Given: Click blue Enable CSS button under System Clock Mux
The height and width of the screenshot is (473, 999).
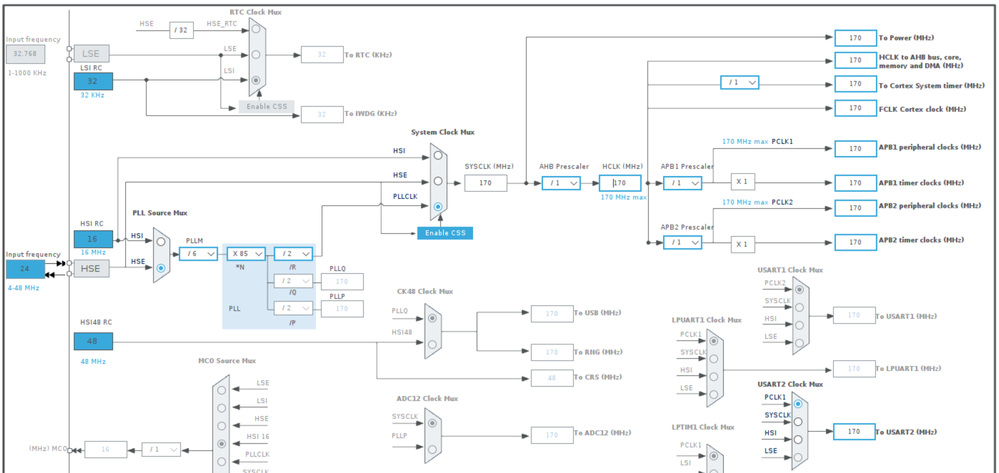Looking at the screenshot, I should click(x=445, y=233).
